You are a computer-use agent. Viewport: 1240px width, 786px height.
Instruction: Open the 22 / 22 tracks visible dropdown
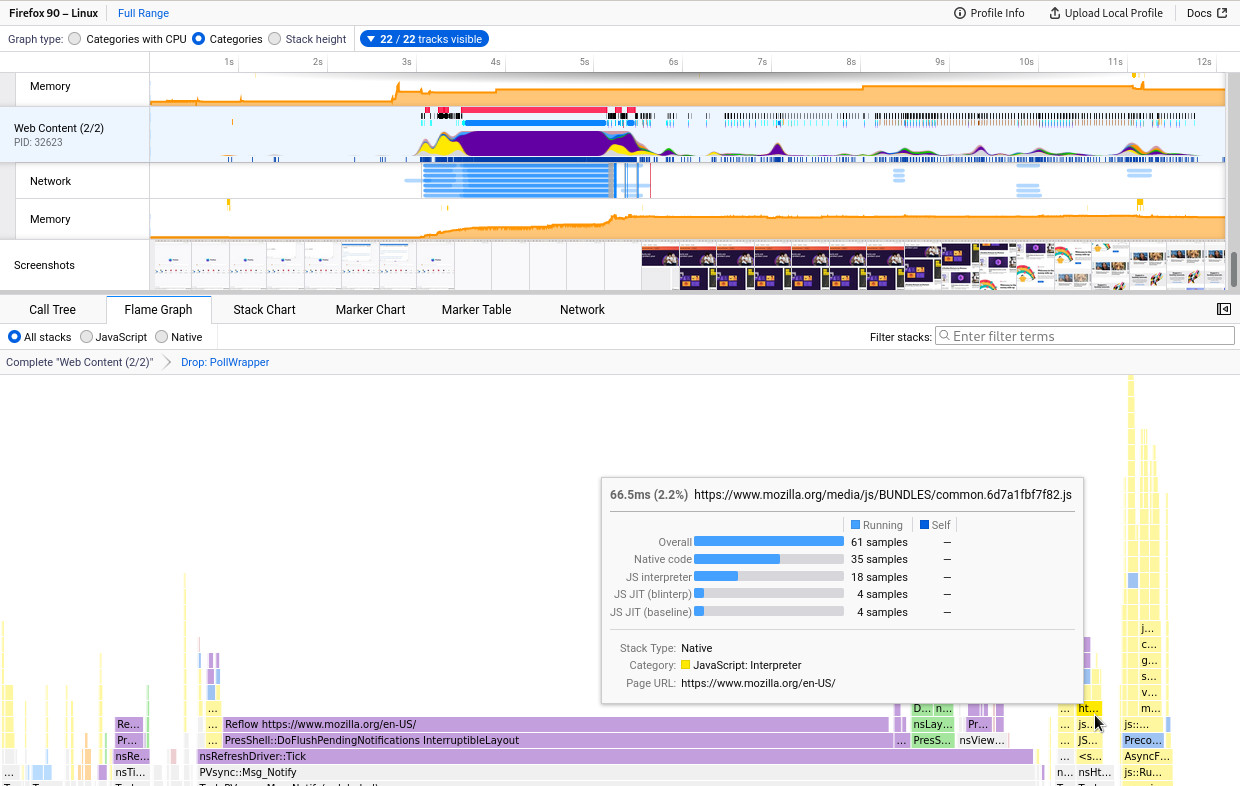click(x=424, y=39)
